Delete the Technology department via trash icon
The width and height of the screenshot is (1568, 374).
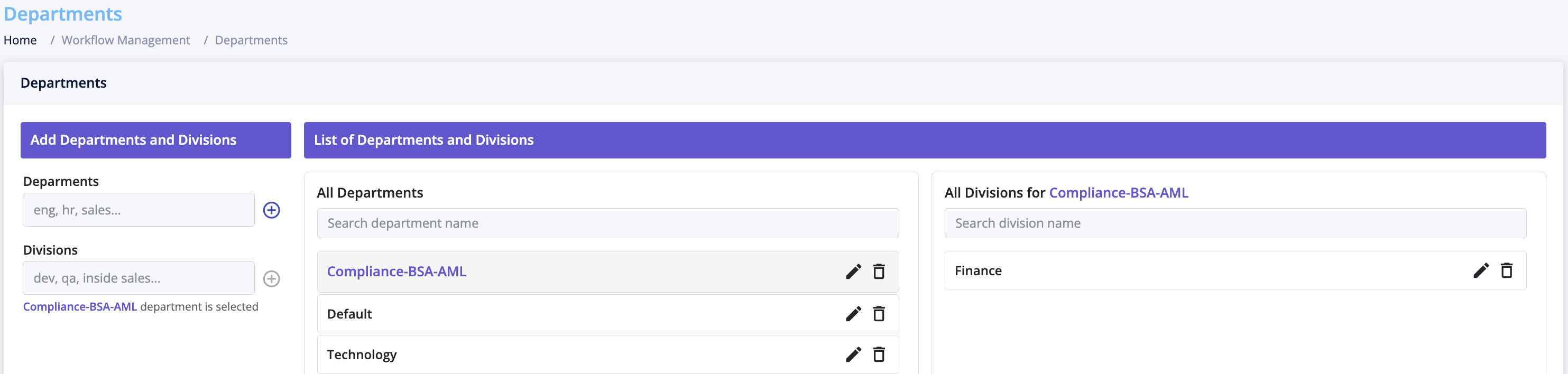[x=879, y=355]
